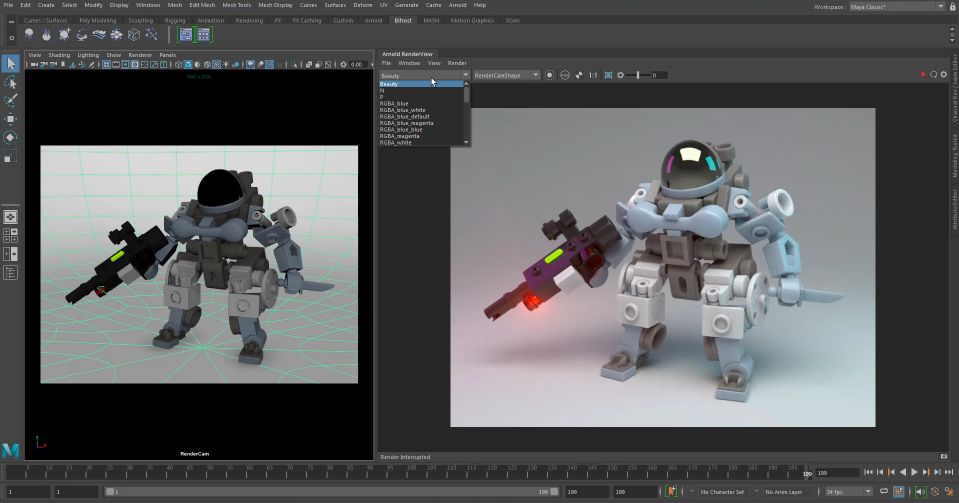Viewport: 959px width, 503px height.
Task: Open the Mesh Tools menu
Action: (236, 5)
